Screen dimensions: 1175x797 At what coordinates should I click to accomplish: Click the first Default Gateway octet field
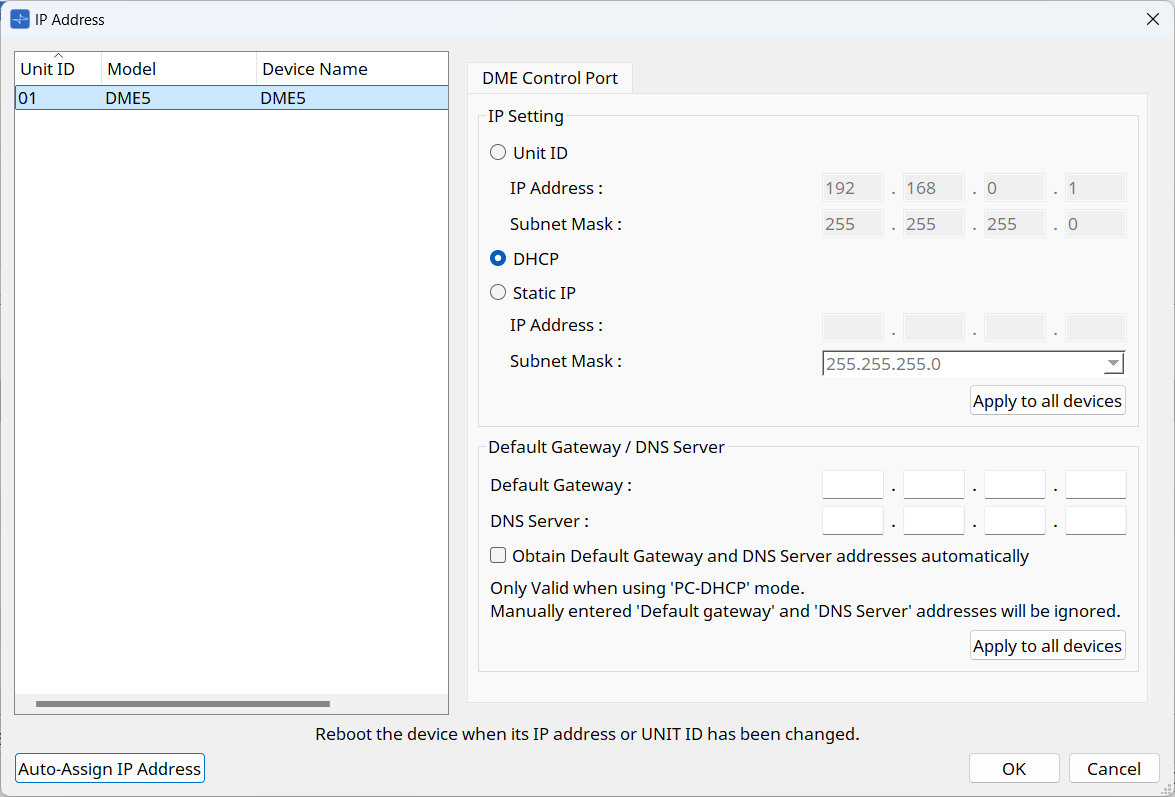pos(853,485)
